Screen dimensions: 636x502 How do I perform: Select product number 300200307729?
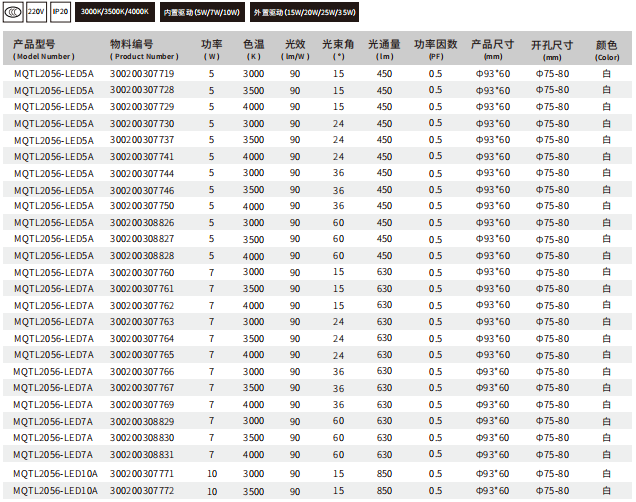142,107
